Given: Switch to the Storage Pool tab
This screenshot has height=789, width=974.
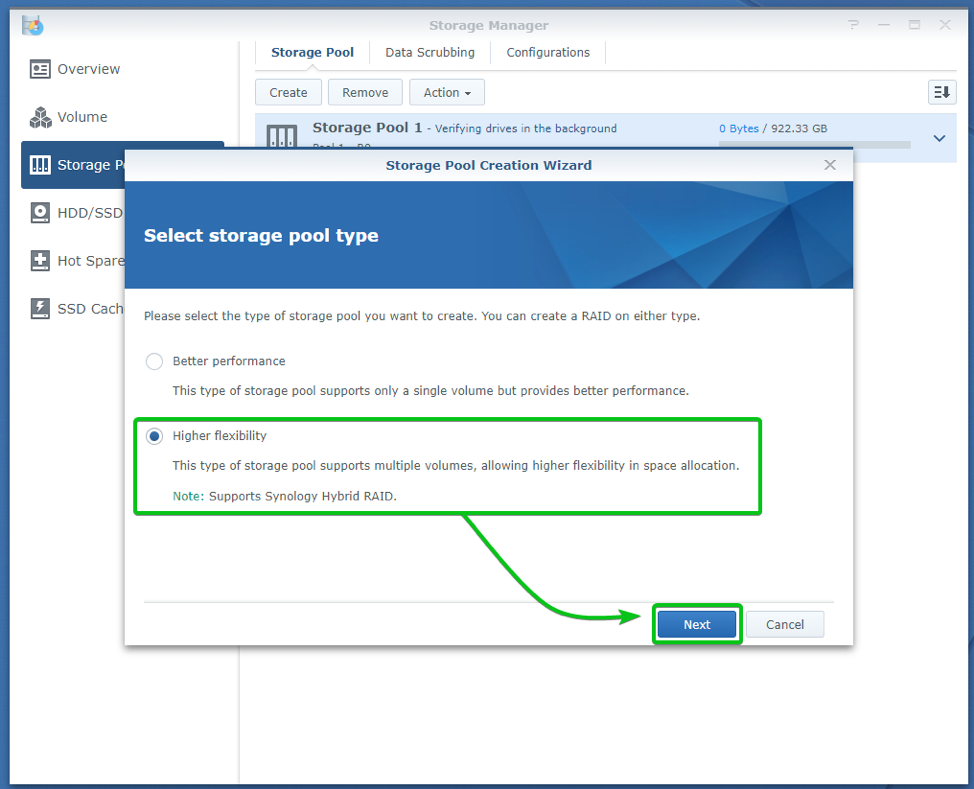Looking at the screenshot, I should [312, 52].
